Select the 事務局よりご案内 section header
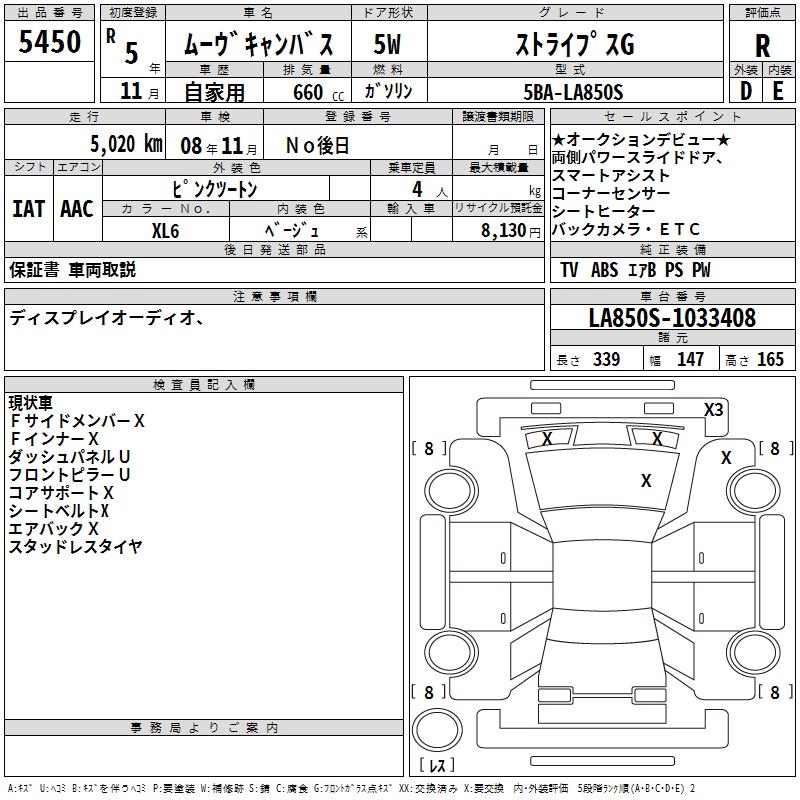 point(204,728)
